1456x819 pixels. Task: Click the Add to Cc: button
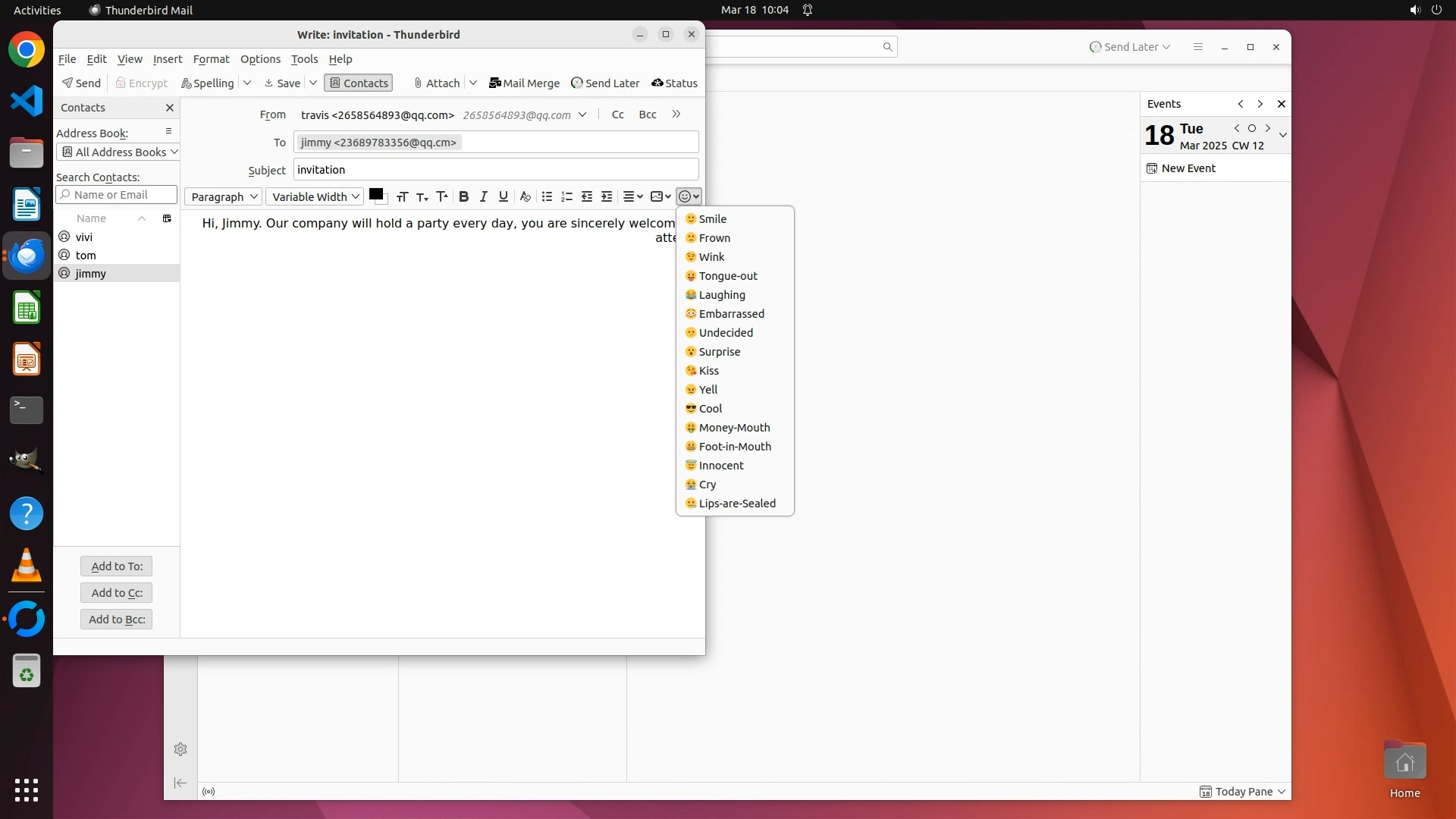point(116,593)
